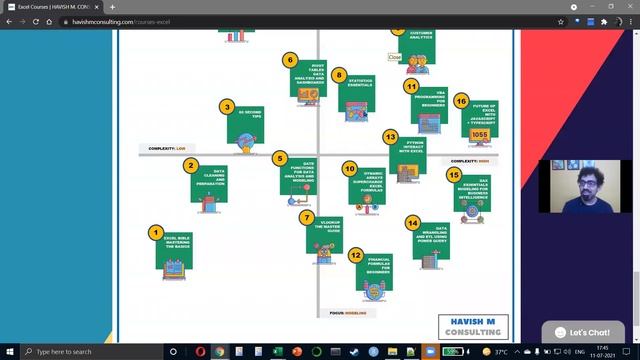The height and width of the screenshot is (360, 640).
Task: Open the notifications action center
Action: click(x=627, y=351)
